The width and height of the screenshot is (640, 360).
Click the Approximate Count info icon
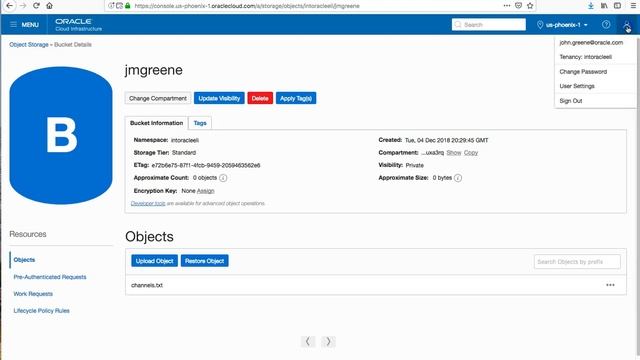pyautogui.click(x=223, y=178)
